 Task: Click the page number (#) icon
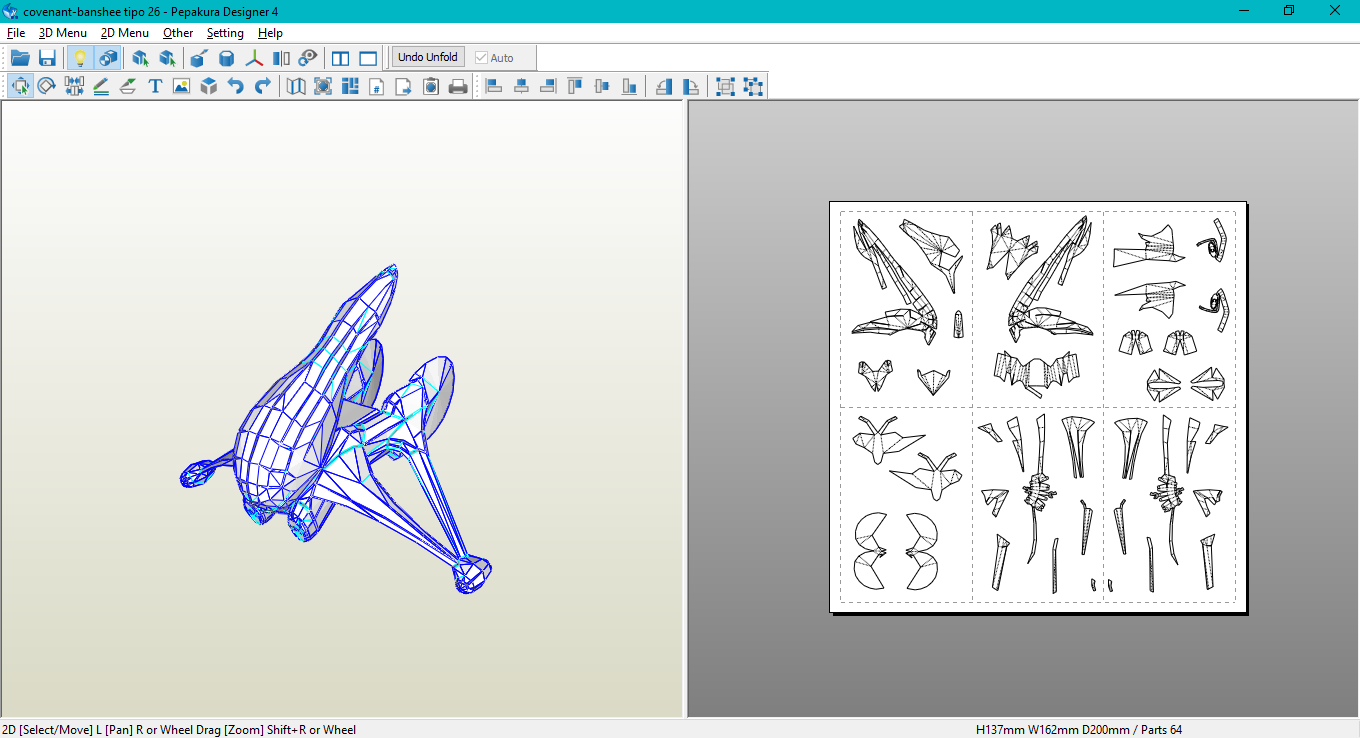point(377,86)
